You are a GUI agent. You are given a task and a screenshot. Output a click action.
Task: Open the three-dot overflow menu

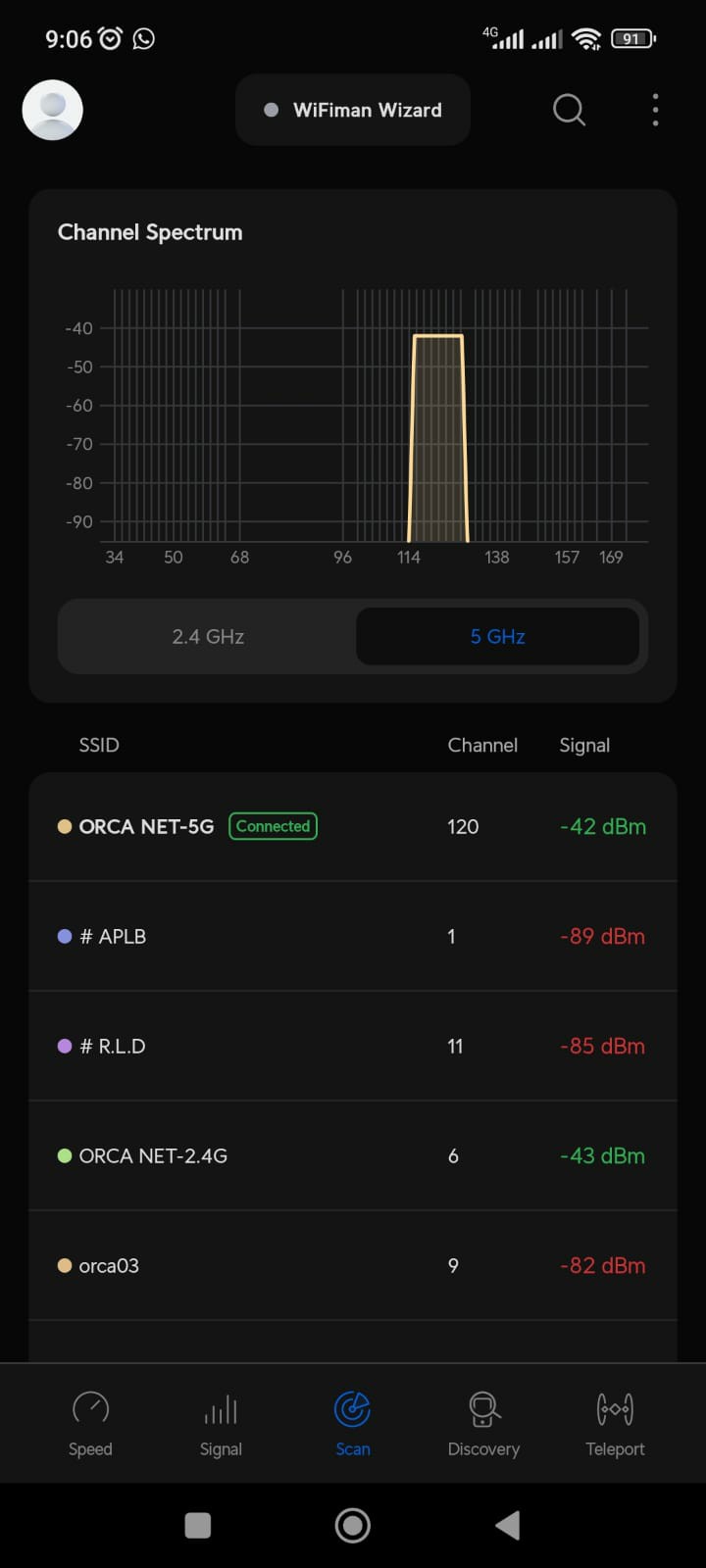655,110
